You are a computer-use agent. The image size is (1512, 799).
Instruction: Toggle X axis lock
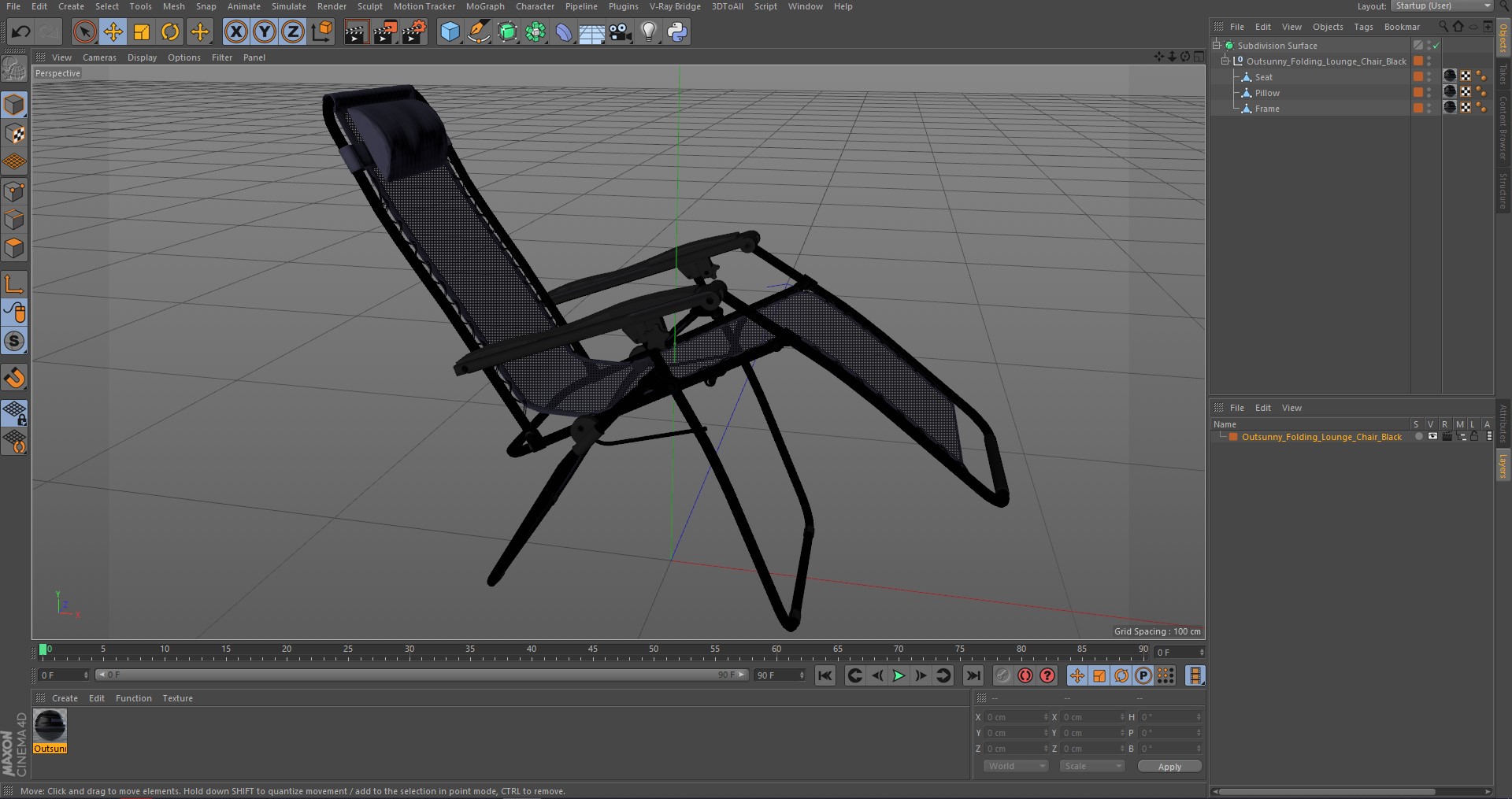point(235,32)
